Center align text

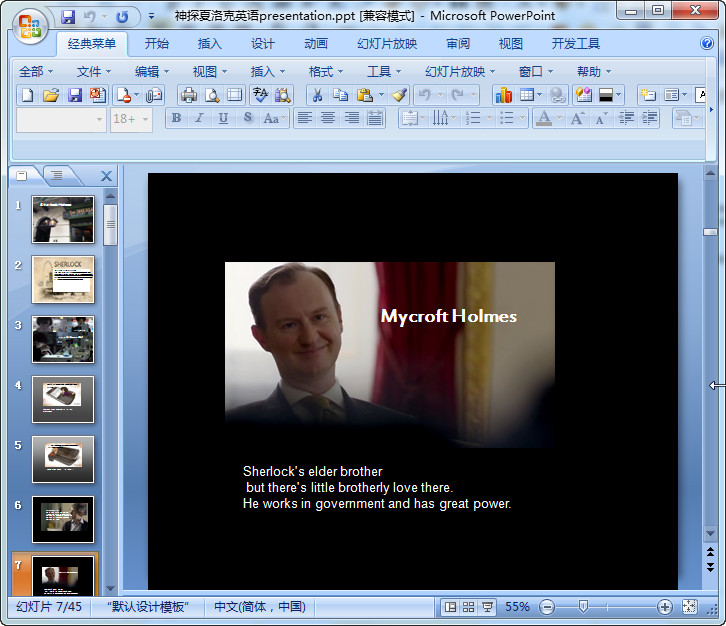point(328,119)
